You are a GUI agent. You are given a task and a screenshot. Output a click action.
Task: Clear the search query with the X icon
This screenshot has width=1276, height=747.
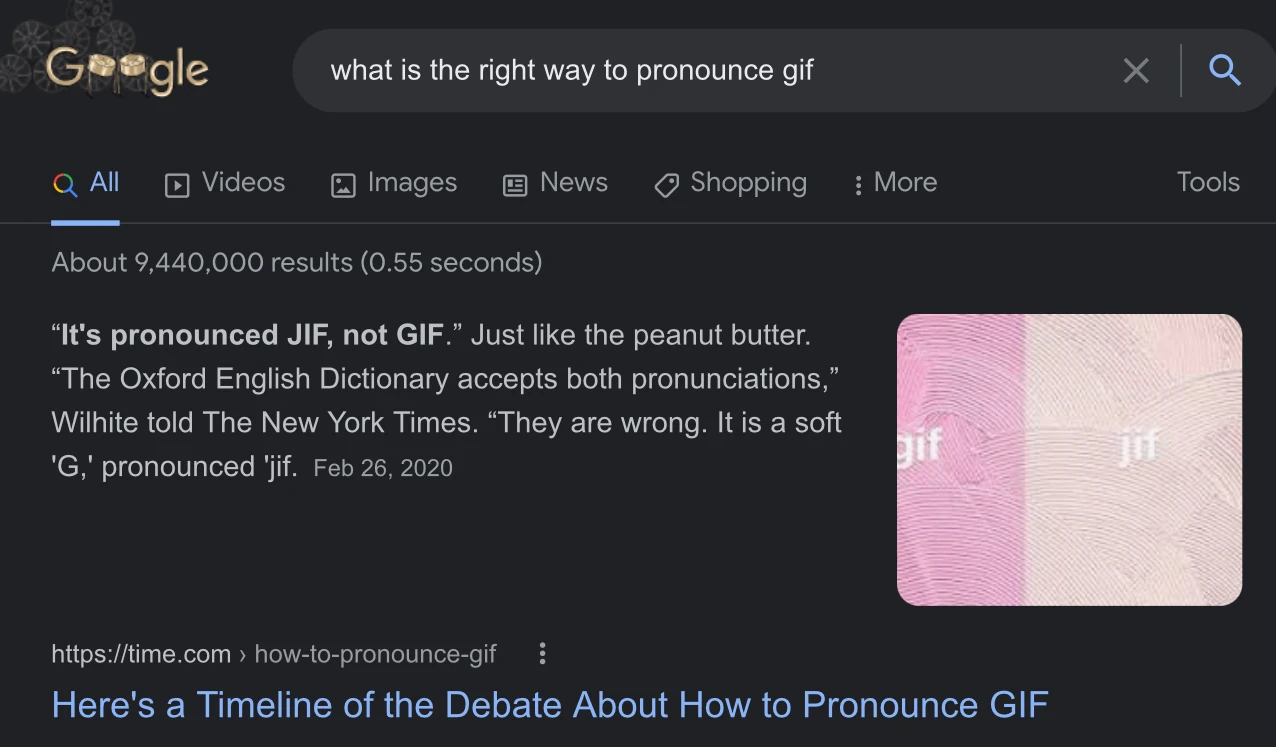1136,70
